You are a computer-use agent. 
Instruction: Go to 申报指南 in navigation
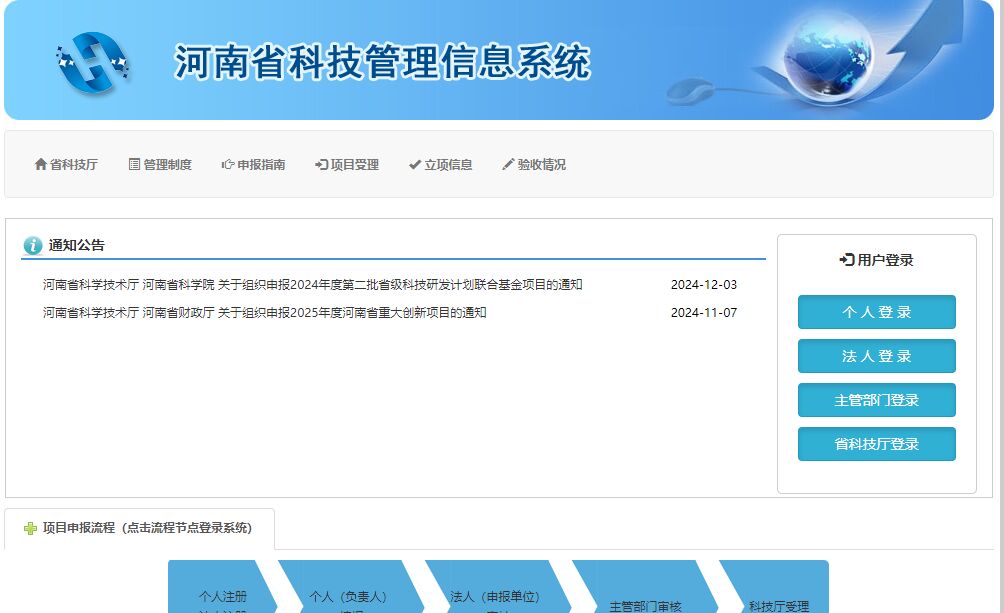(254, 165)
